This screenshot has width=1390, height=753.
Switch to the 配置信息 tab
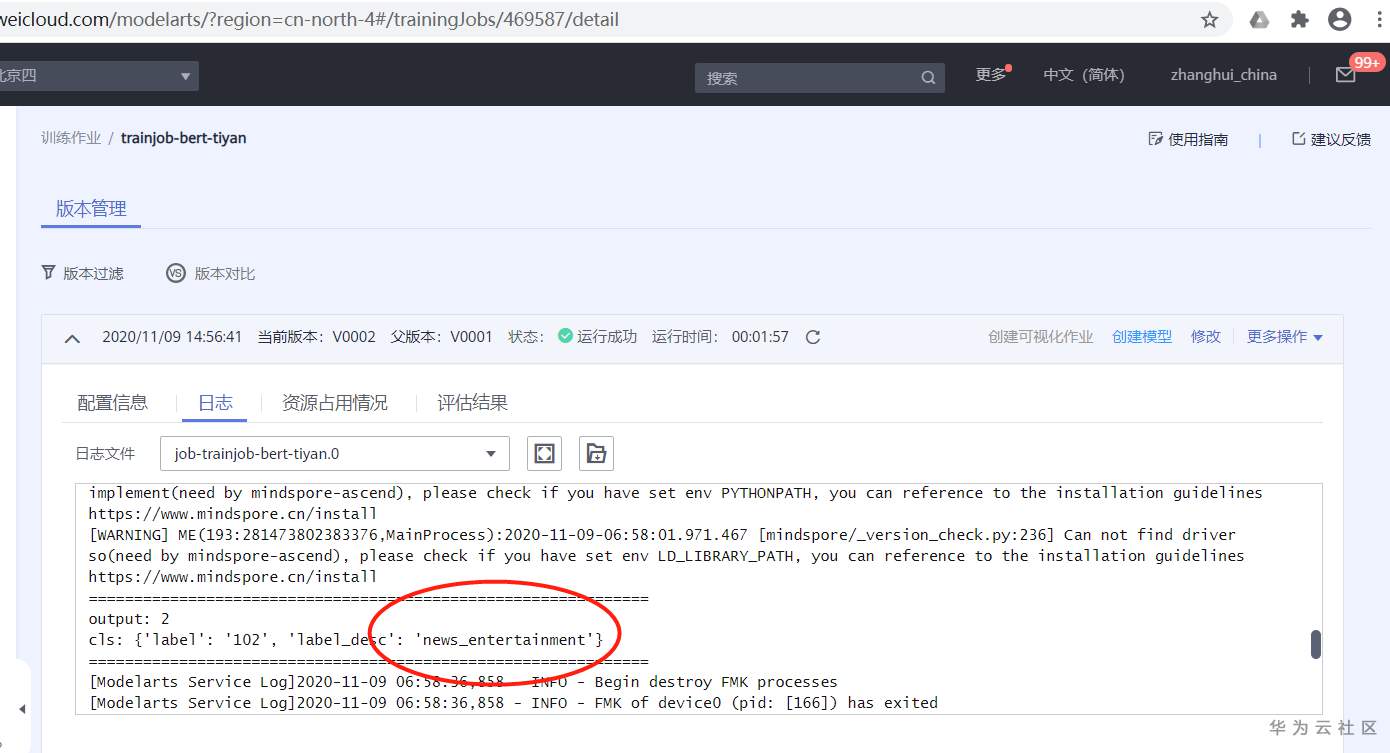[x=112, y=403]
